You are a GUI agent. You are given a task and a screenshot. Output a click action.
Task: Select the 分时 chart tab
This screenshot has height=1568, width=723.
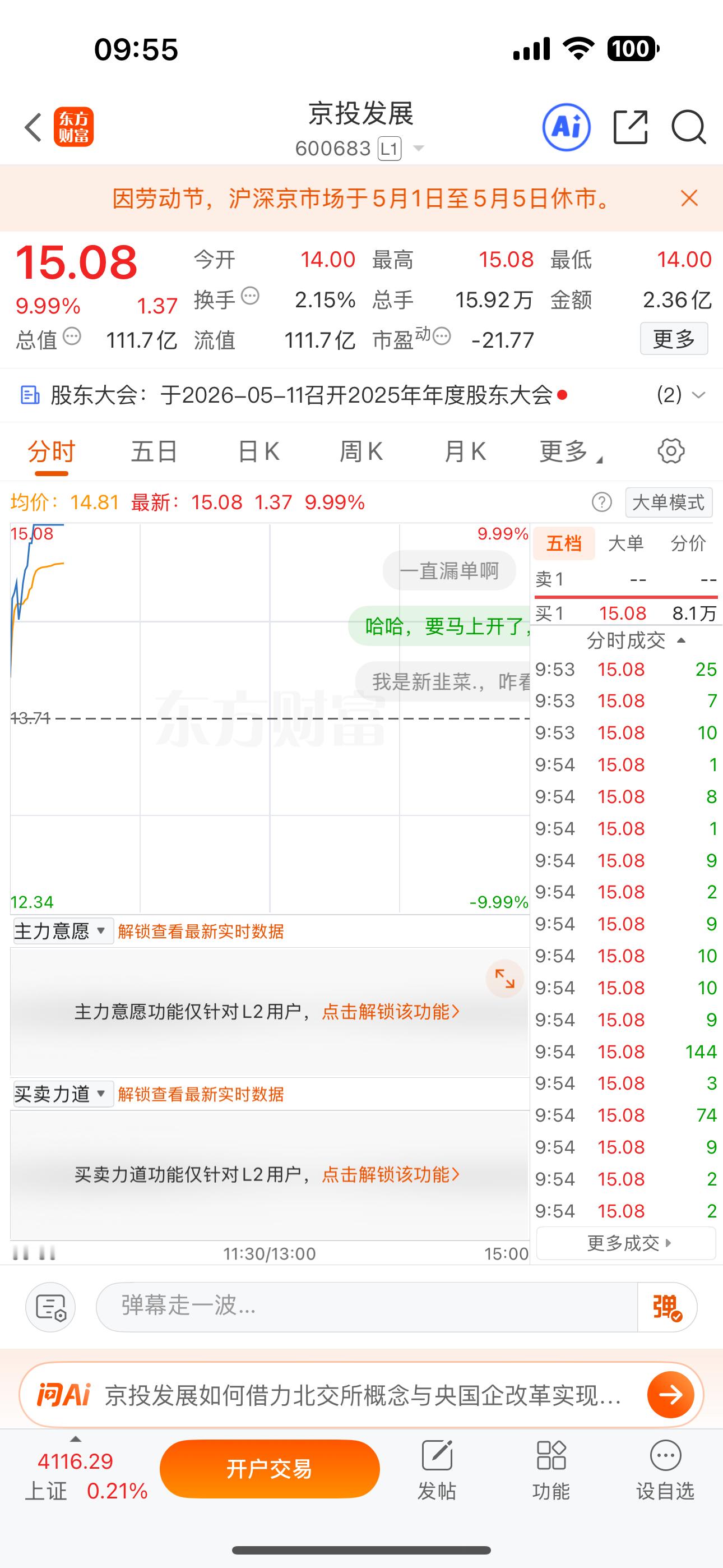click(x=51, y=451)
